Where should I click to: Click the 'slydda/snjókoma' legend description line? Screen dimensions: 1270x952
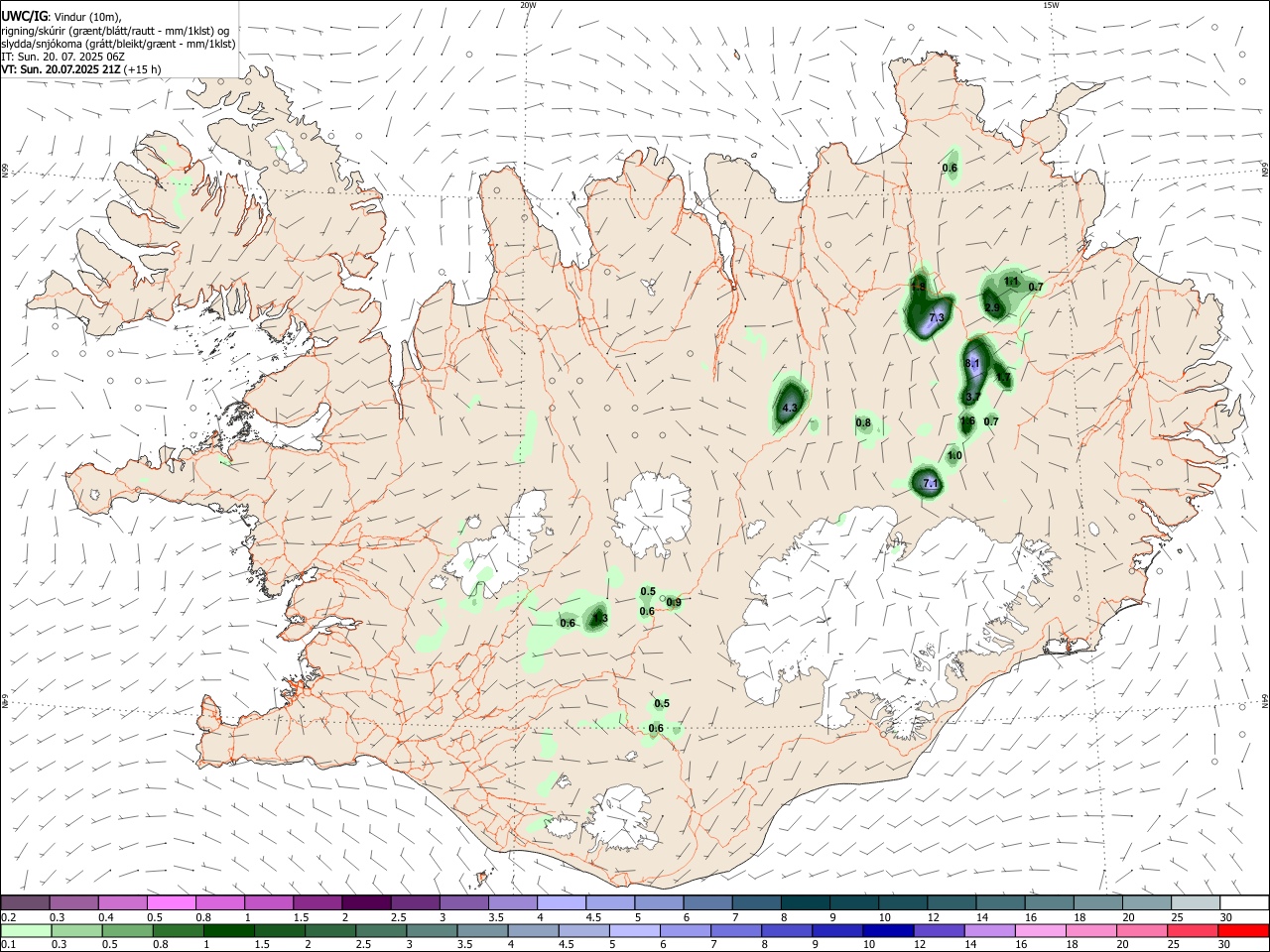(119, 44)
